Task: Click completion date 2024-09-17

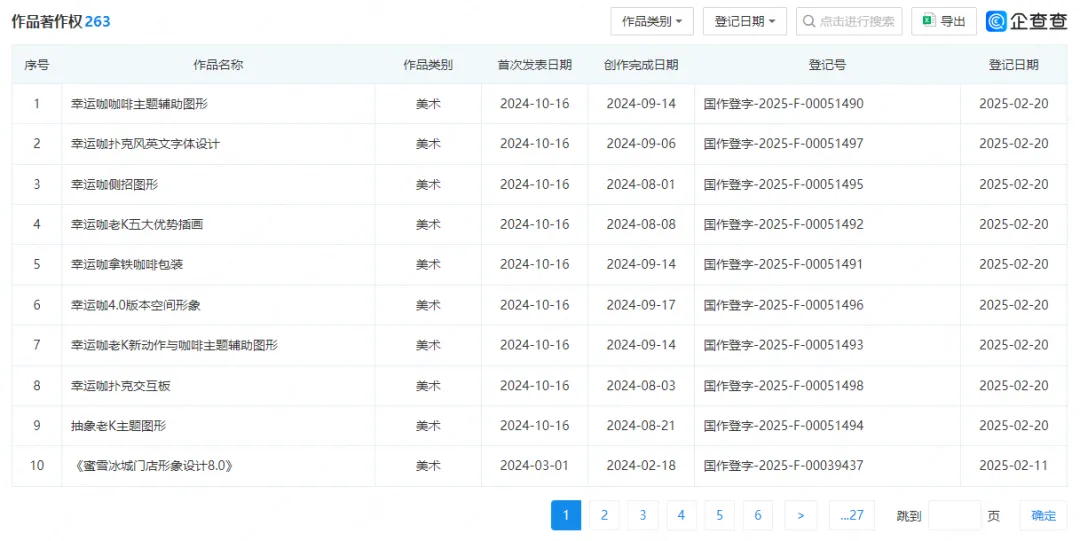Action: pos(641,305)
